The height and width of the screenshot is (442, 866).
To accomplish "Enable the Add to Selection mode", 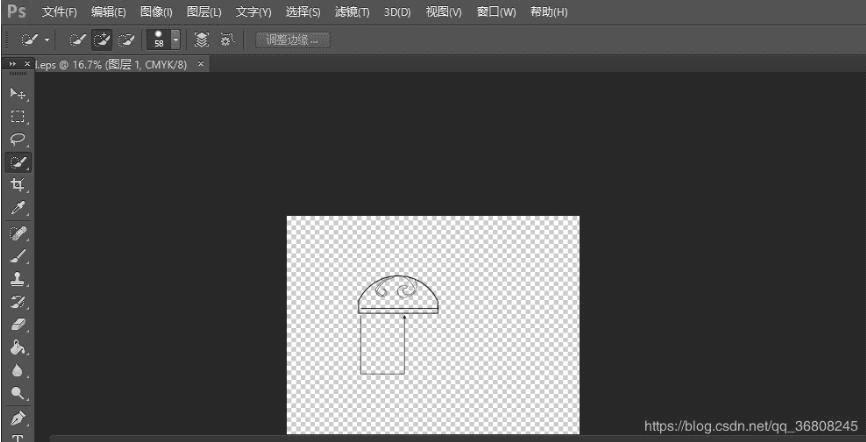I will point(102,40).
